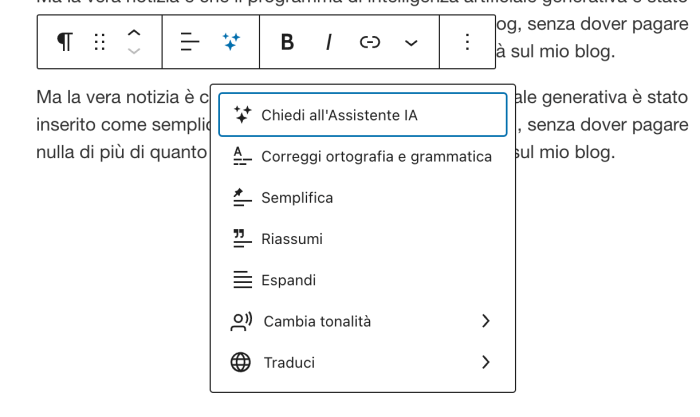Click the paragraph block type icon
700x417 pixels.
point(64,41)
